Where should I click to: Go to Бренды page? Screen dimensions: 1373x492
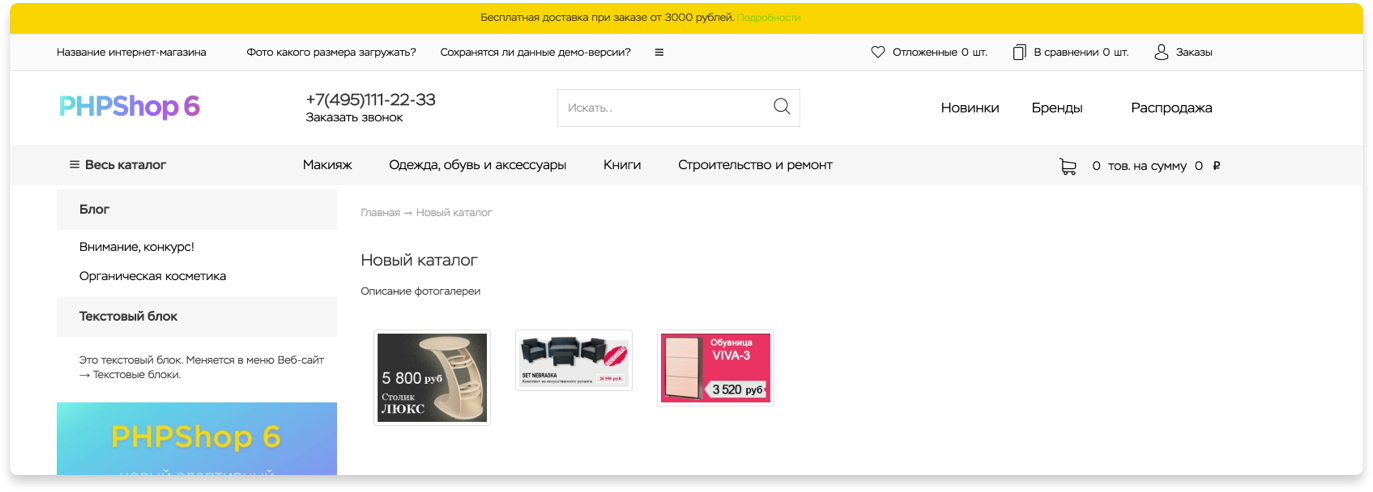1057,108
